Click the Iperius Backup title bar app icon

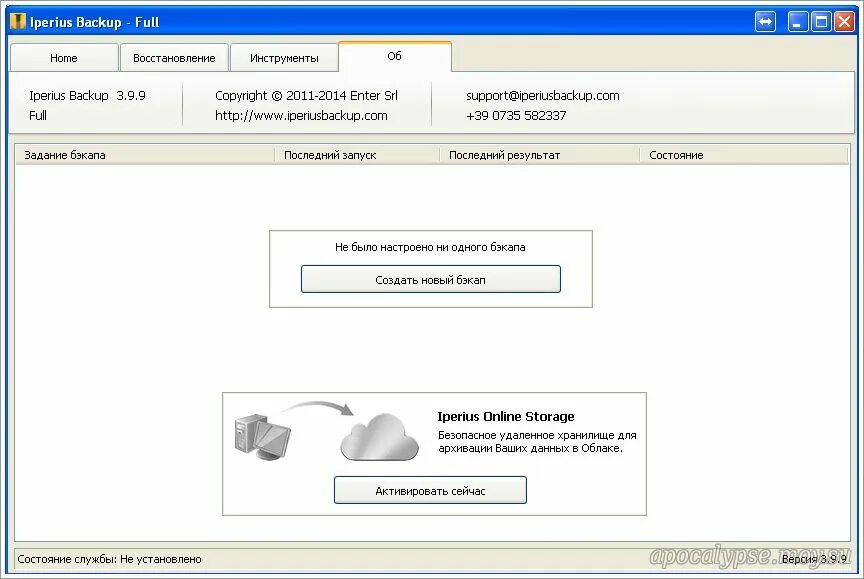[18, 21]
